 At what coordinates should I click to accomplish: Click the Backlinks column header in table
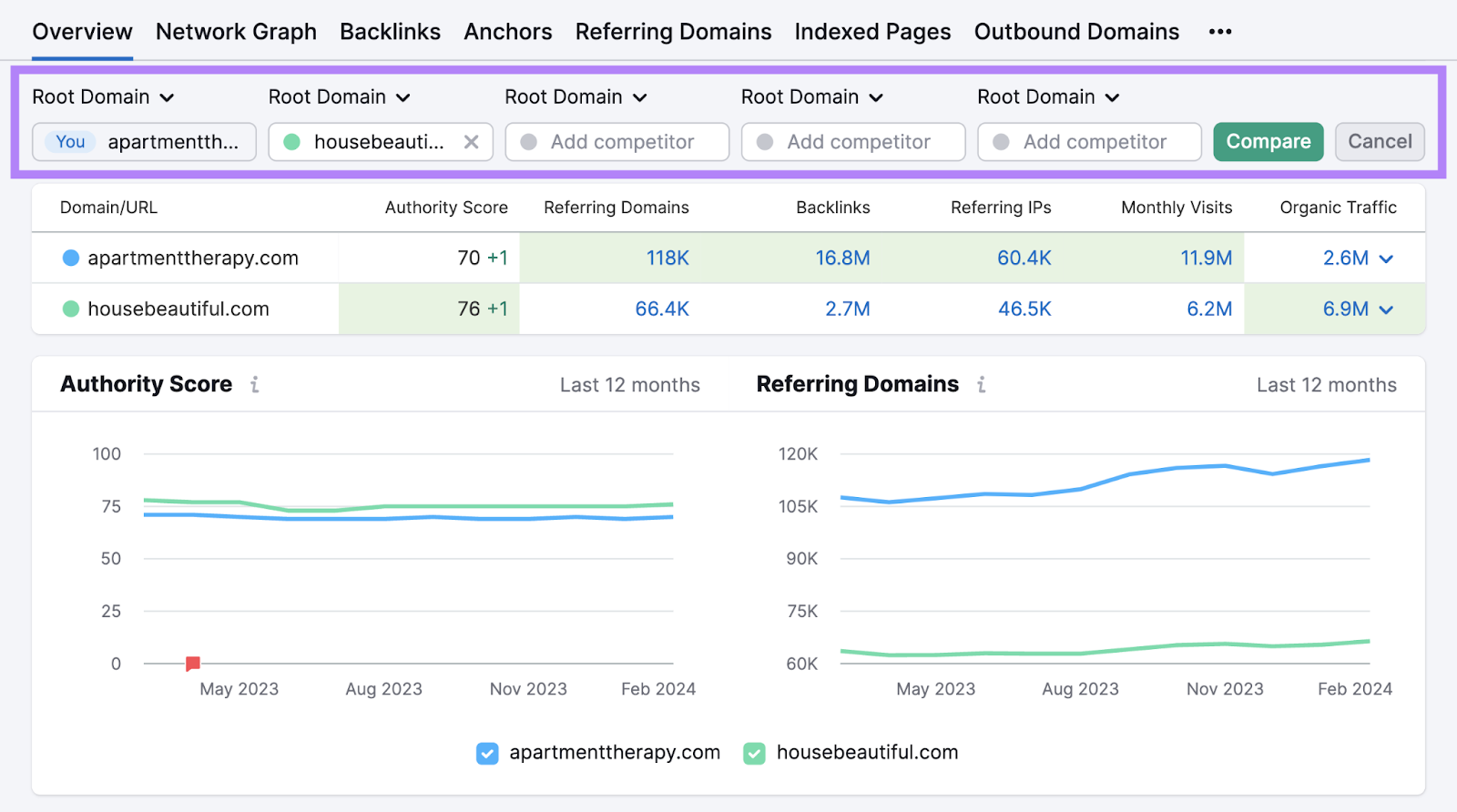click(x=832, y=208)
